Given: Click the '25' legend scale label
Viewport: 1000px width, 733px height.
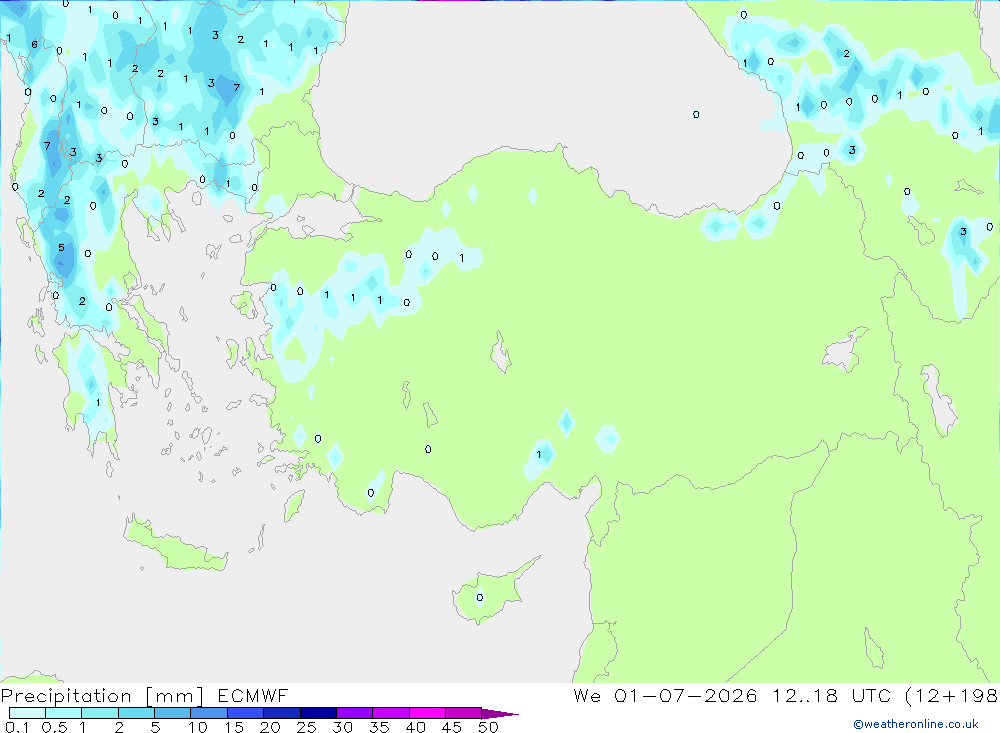Looking at the screenshot, I should click(x=306, y=727).
